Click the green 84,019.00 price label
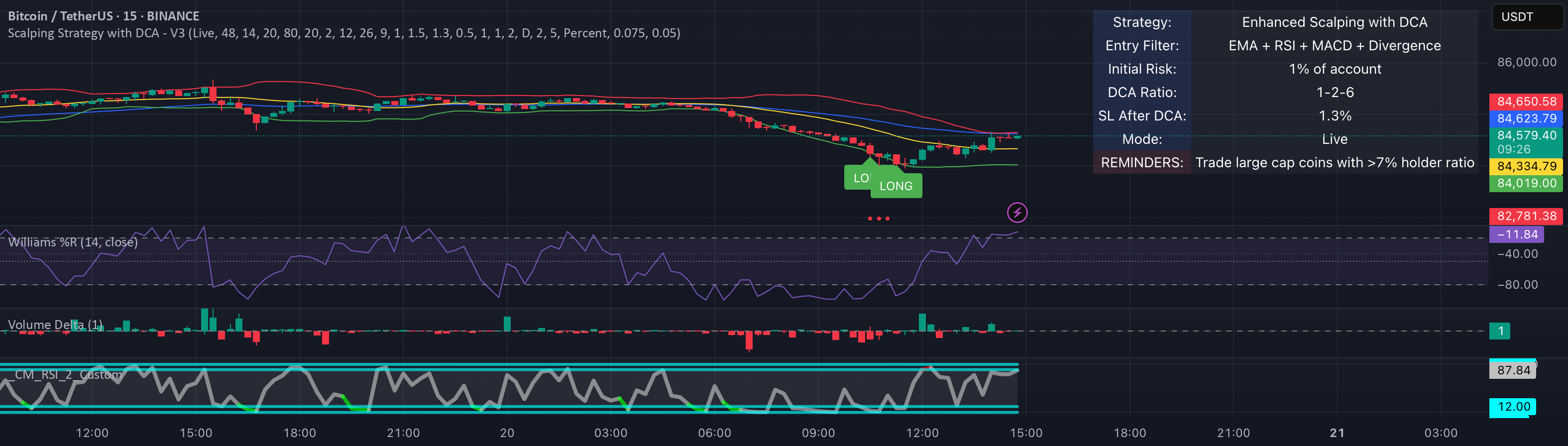Viewport: 1568px width, 446px height. tap(1526, 183)
